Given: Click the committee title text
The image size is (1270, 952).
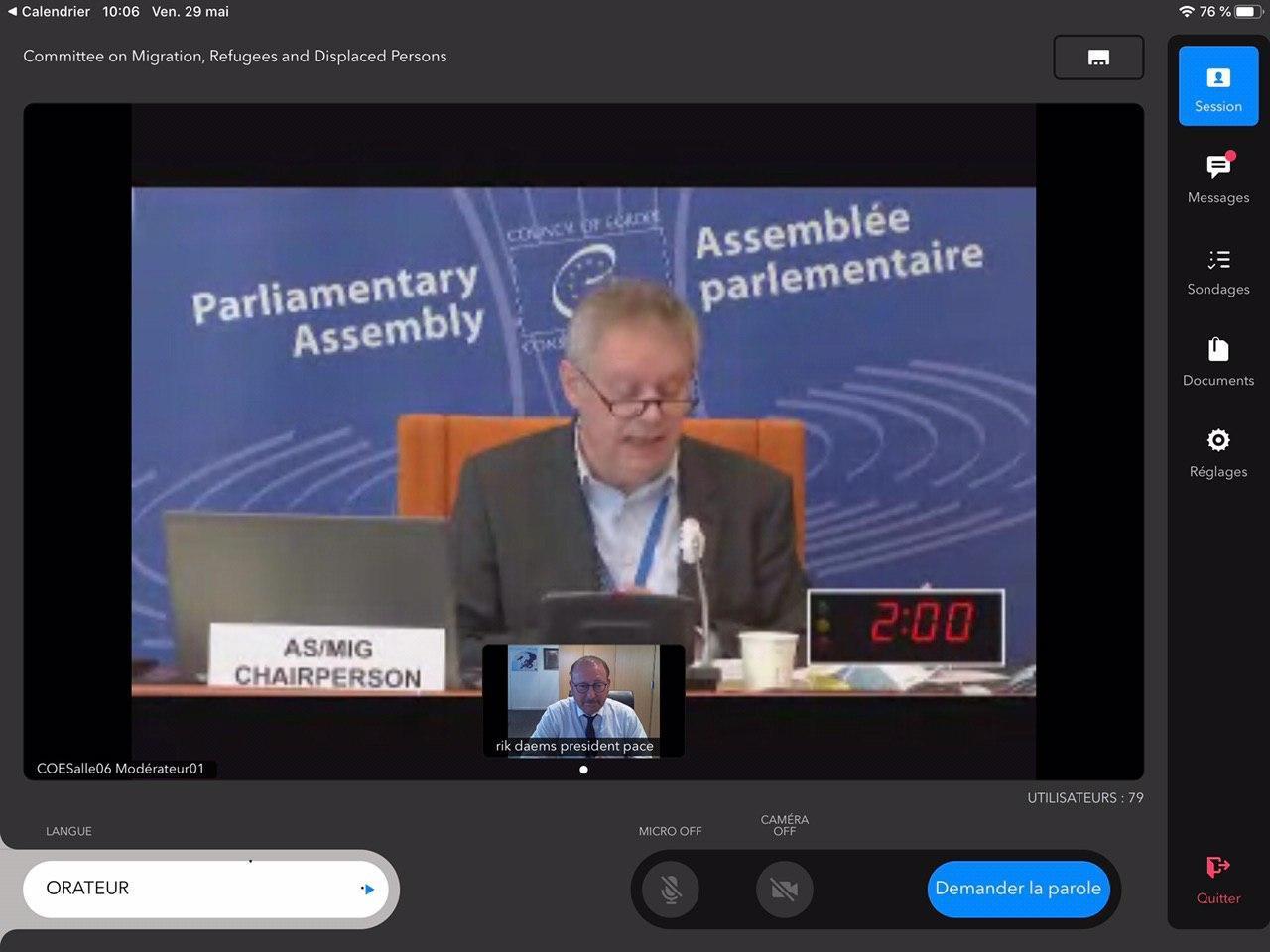Looking at the screenshot, I should click(x=235, y=57).
